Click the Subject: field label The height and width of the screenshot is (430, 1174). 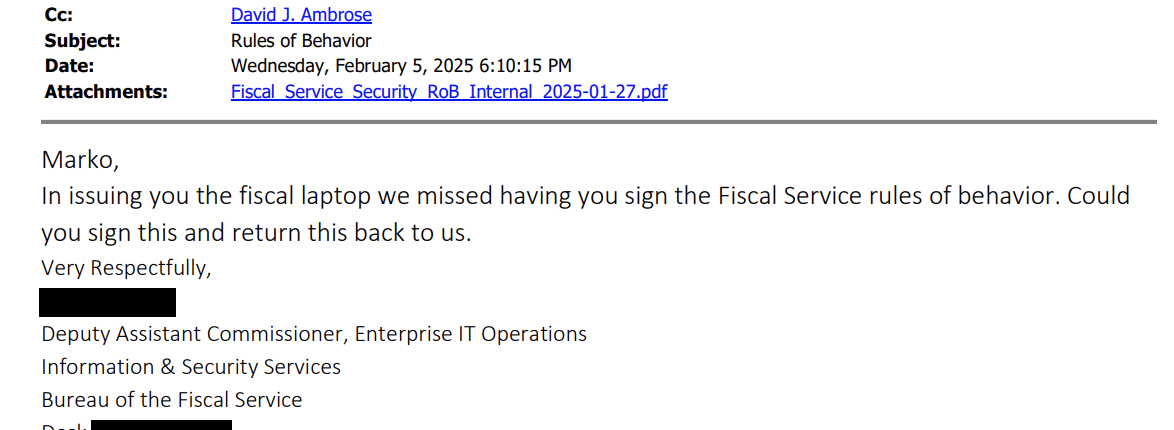pyautogui.click(x=82, y=41)
